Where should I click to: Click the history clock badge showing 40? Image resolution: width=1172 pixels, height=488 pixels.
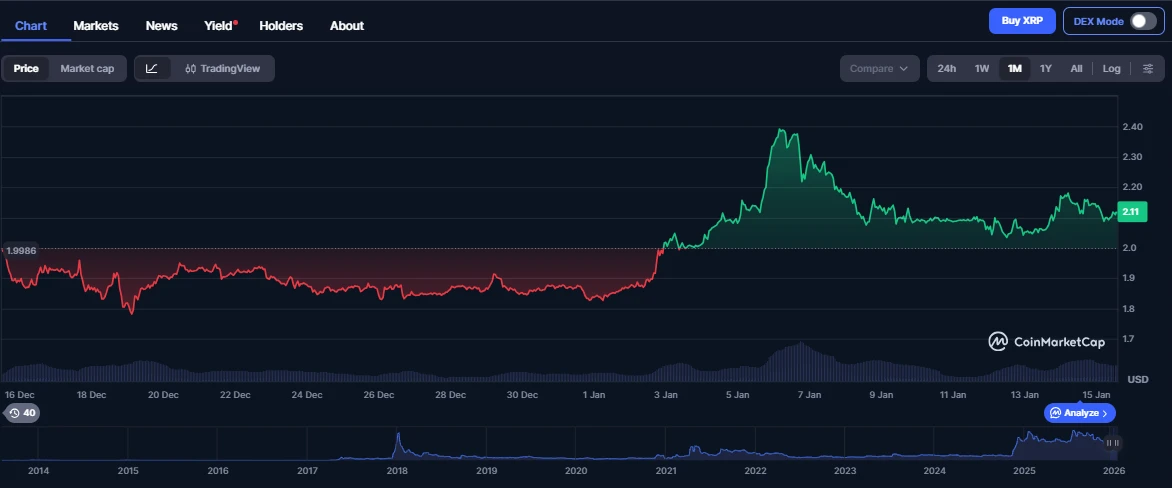22,413
